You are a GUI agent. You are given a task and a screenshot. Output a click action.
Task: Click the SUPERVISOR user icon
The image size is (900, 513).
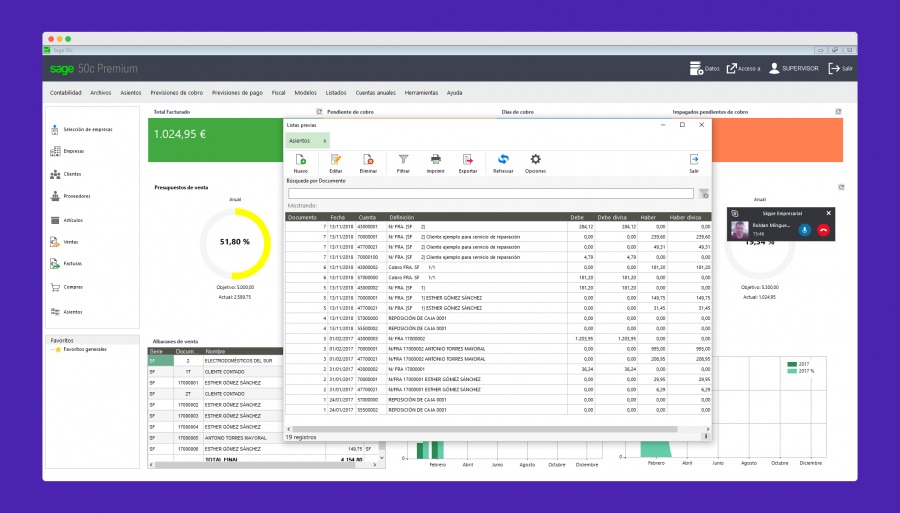tap(774, 68)
